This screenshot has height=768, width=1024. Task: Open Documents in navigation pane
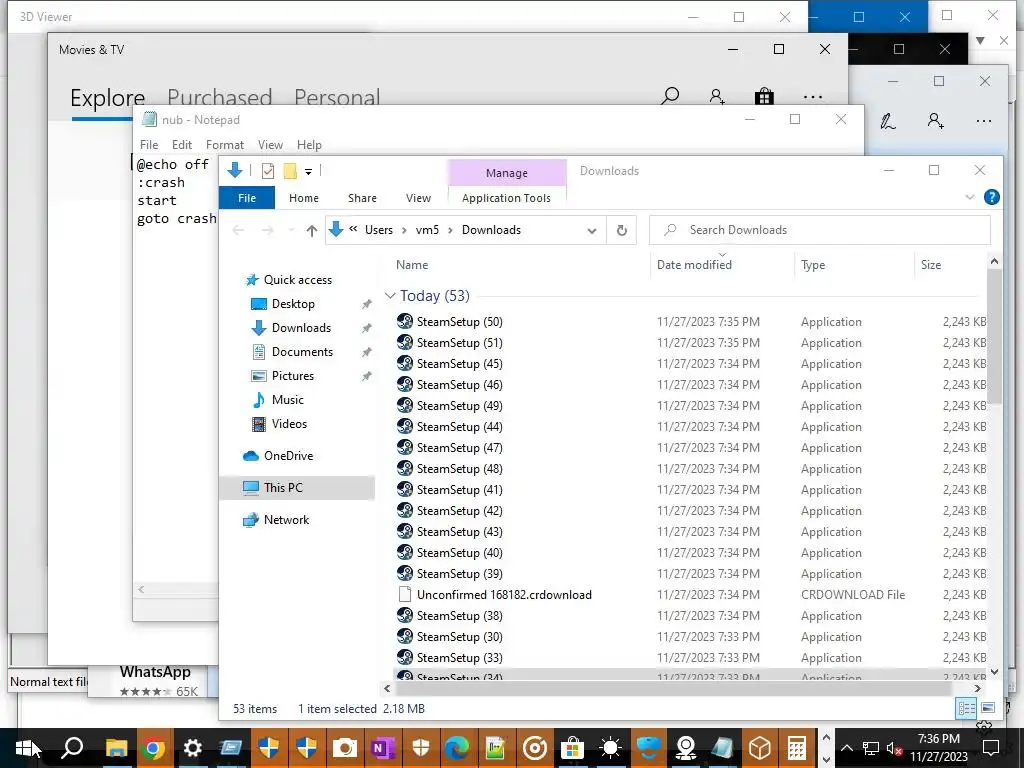pyautogui.click(x=302, y=351)
